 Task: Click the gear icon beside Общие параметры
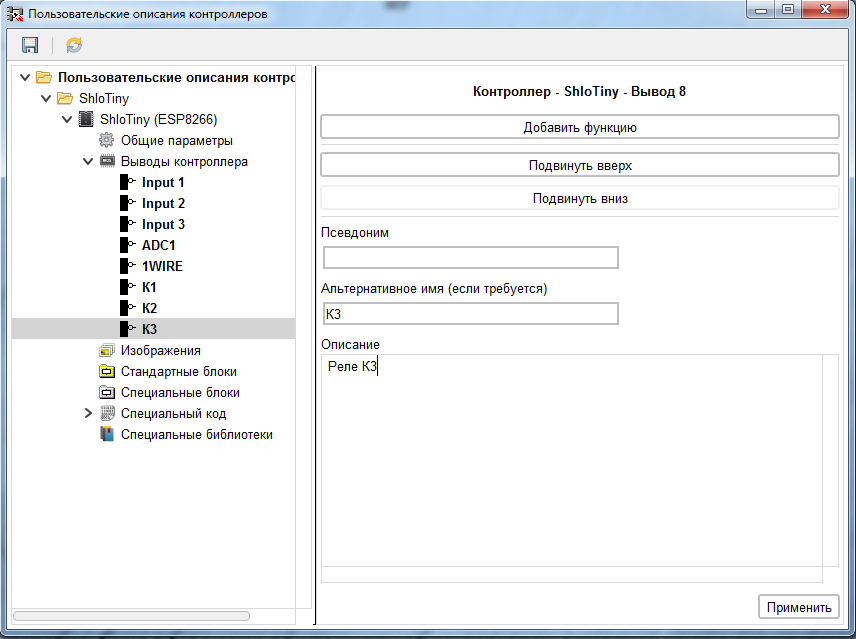coord(106,140)
